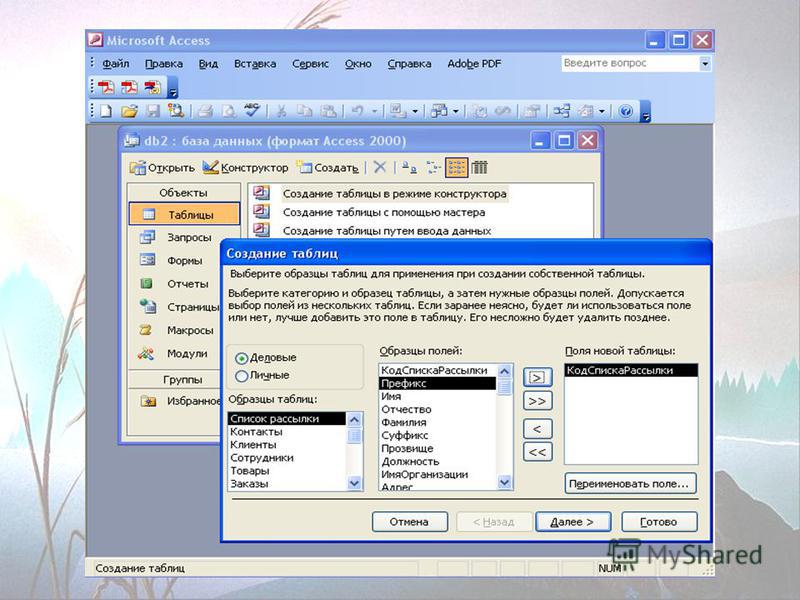Click the Переименовать поле button

click(x=630, y=484)
